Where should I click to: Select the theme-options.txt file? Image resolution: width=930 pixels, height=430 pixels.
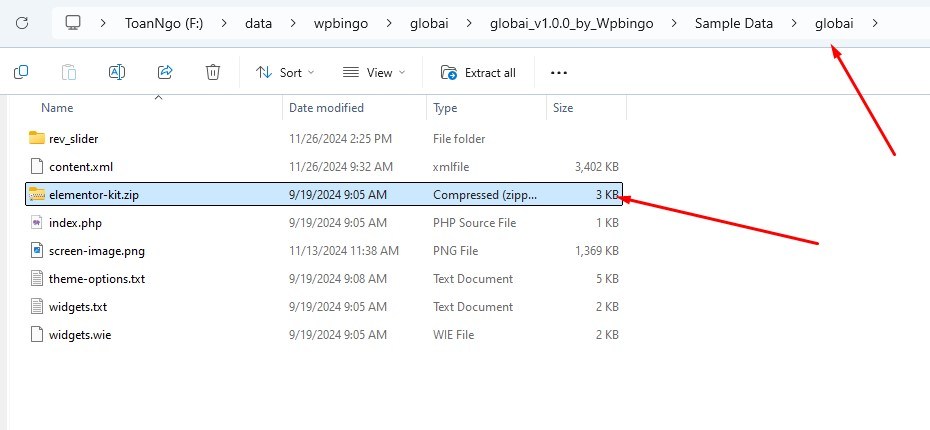97,278
